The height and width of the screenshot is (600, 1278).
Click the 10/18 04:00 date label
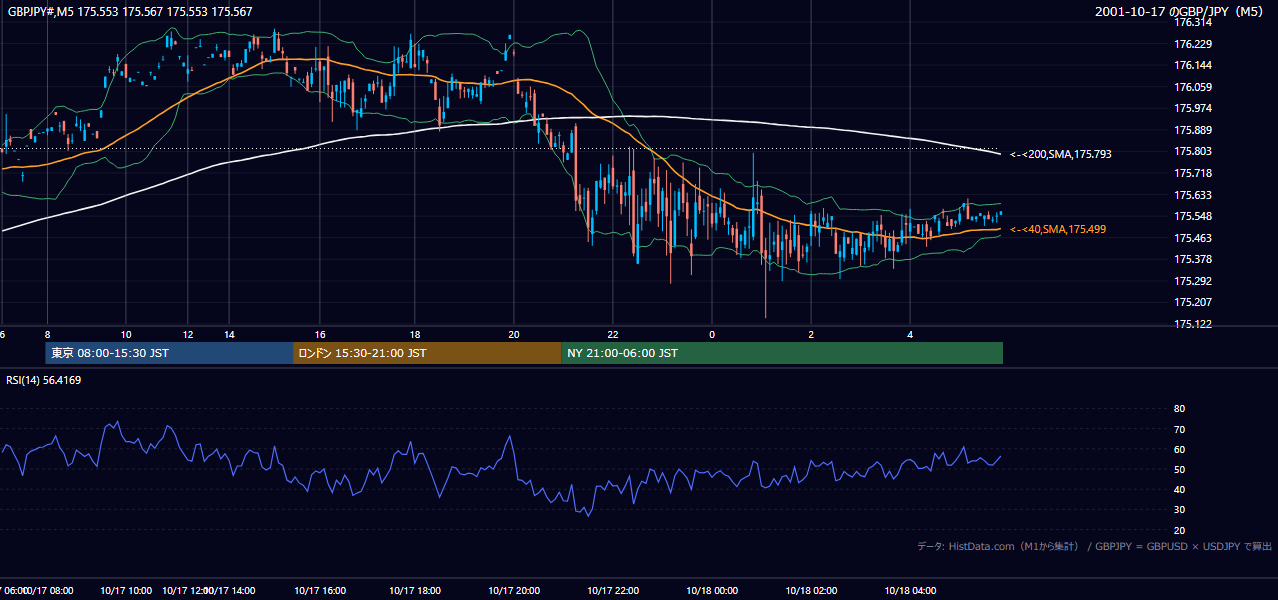[910, 591]
